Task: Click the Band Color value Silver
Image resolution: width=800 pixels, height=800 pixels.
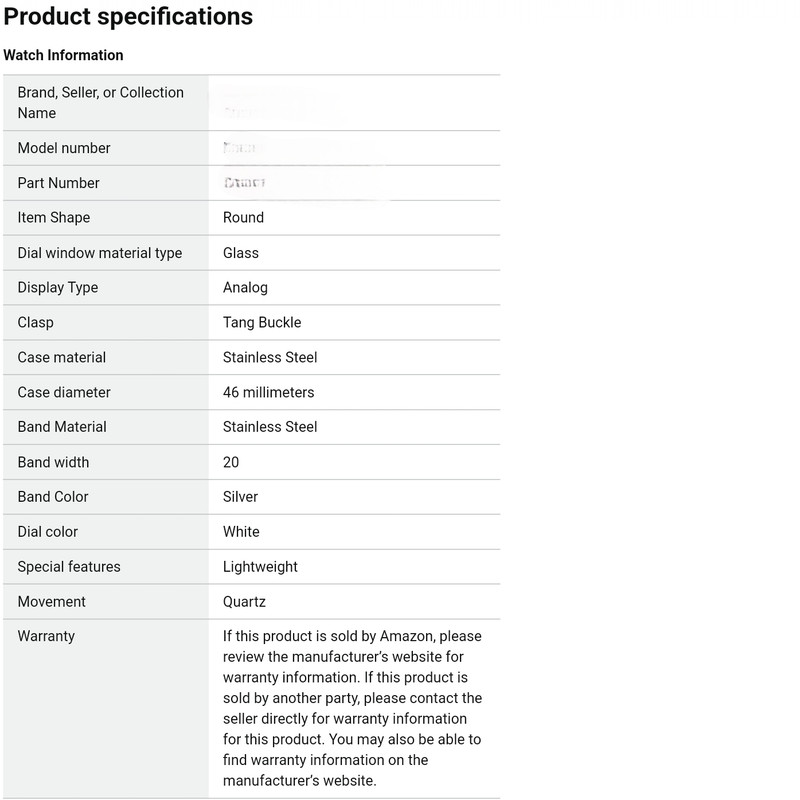Action: point(240,496)
